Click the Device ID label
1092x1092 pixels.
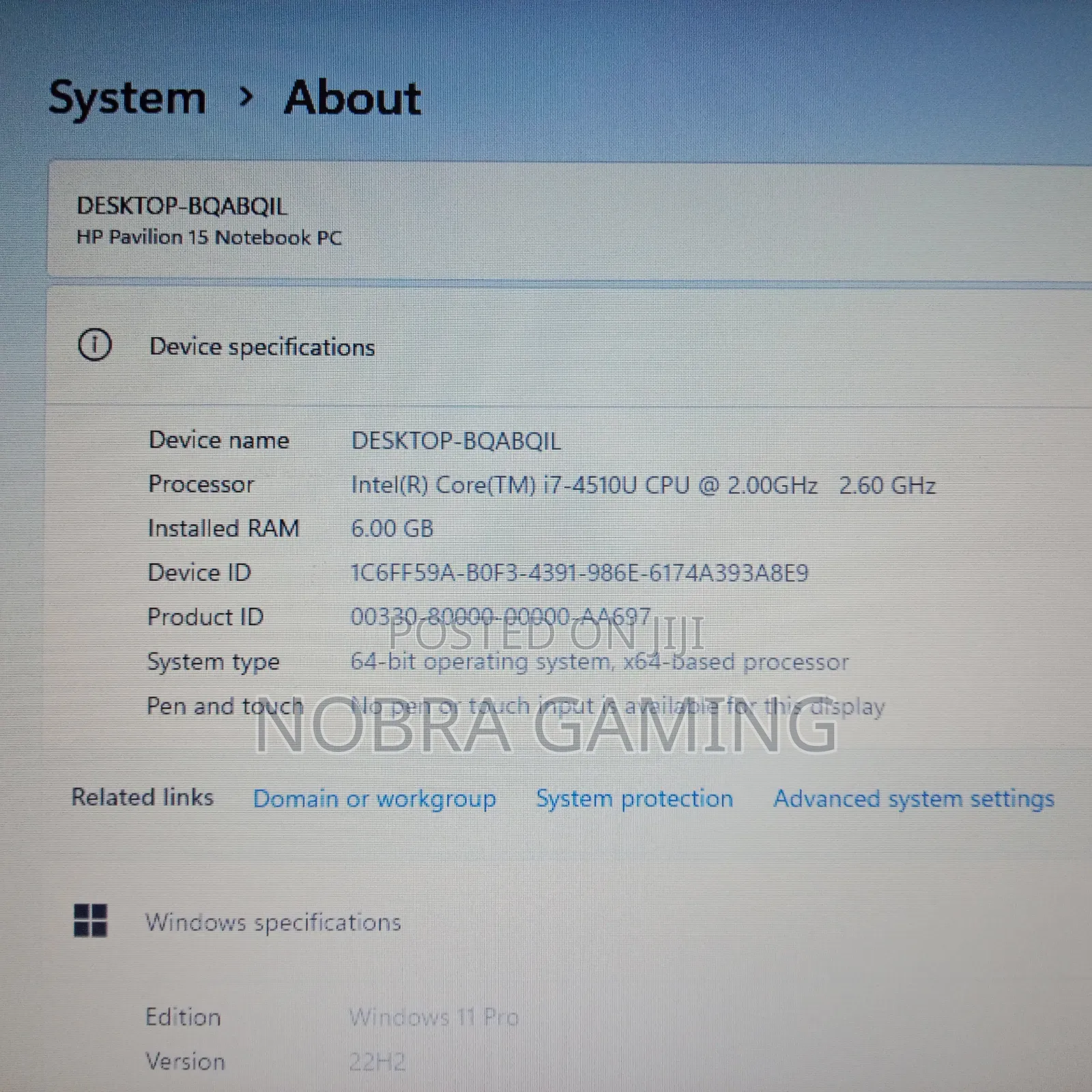click(x=199, y=573)
